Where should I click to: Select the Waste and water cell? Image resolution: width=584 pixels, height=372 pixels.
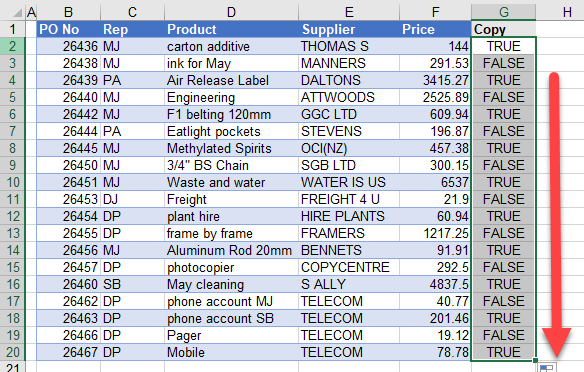click(x=231, y=182)
